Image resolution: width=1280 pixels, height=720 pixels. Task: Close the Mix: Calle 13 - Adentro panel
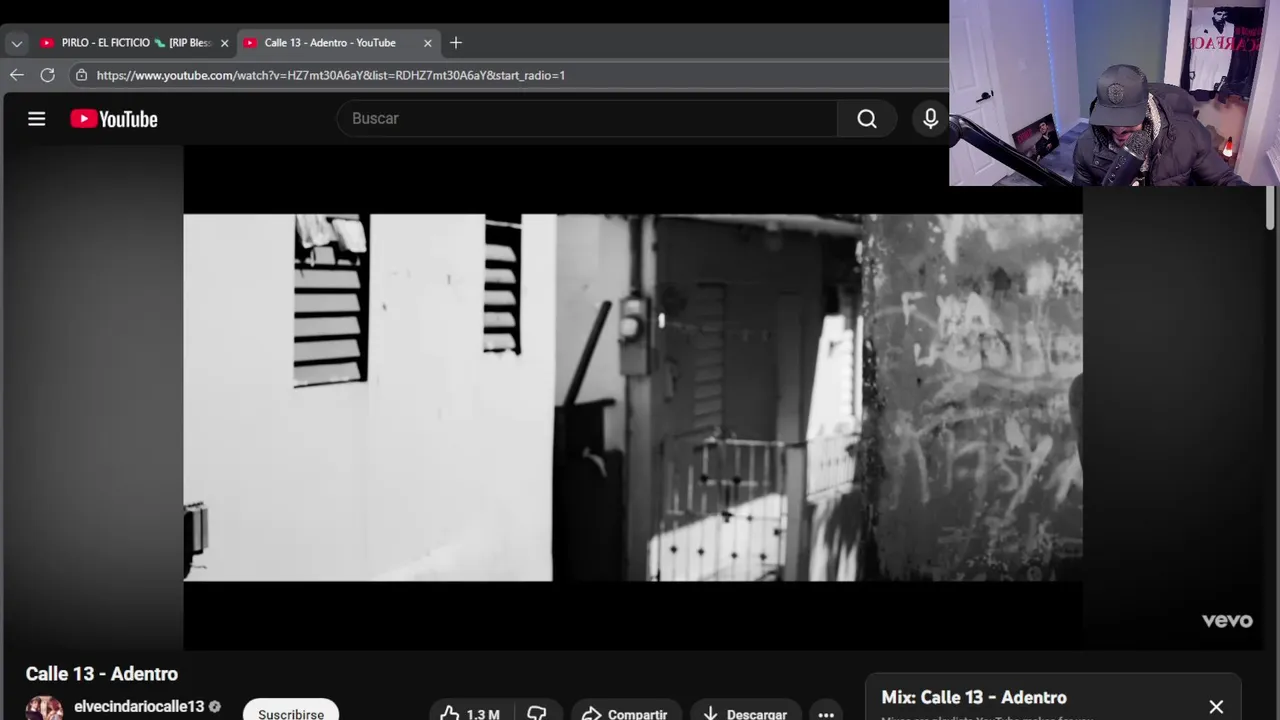tap(1216, 707)
